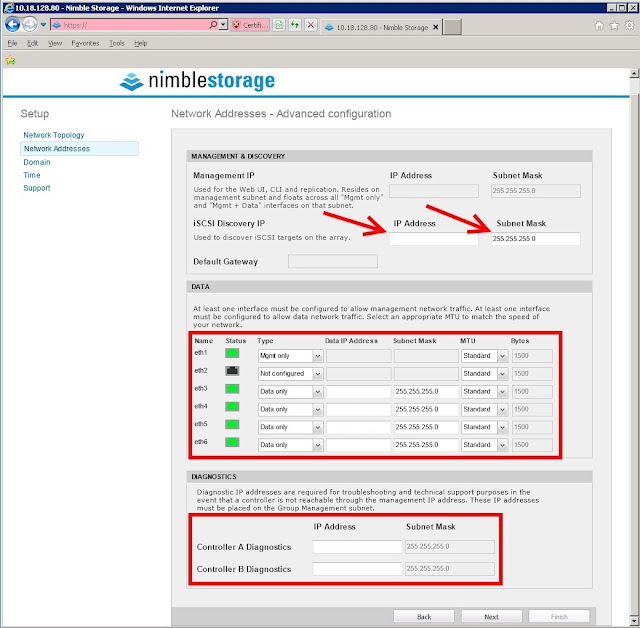Open the File menu
This screenshot has height=628, width=640.
click(12, 43)
